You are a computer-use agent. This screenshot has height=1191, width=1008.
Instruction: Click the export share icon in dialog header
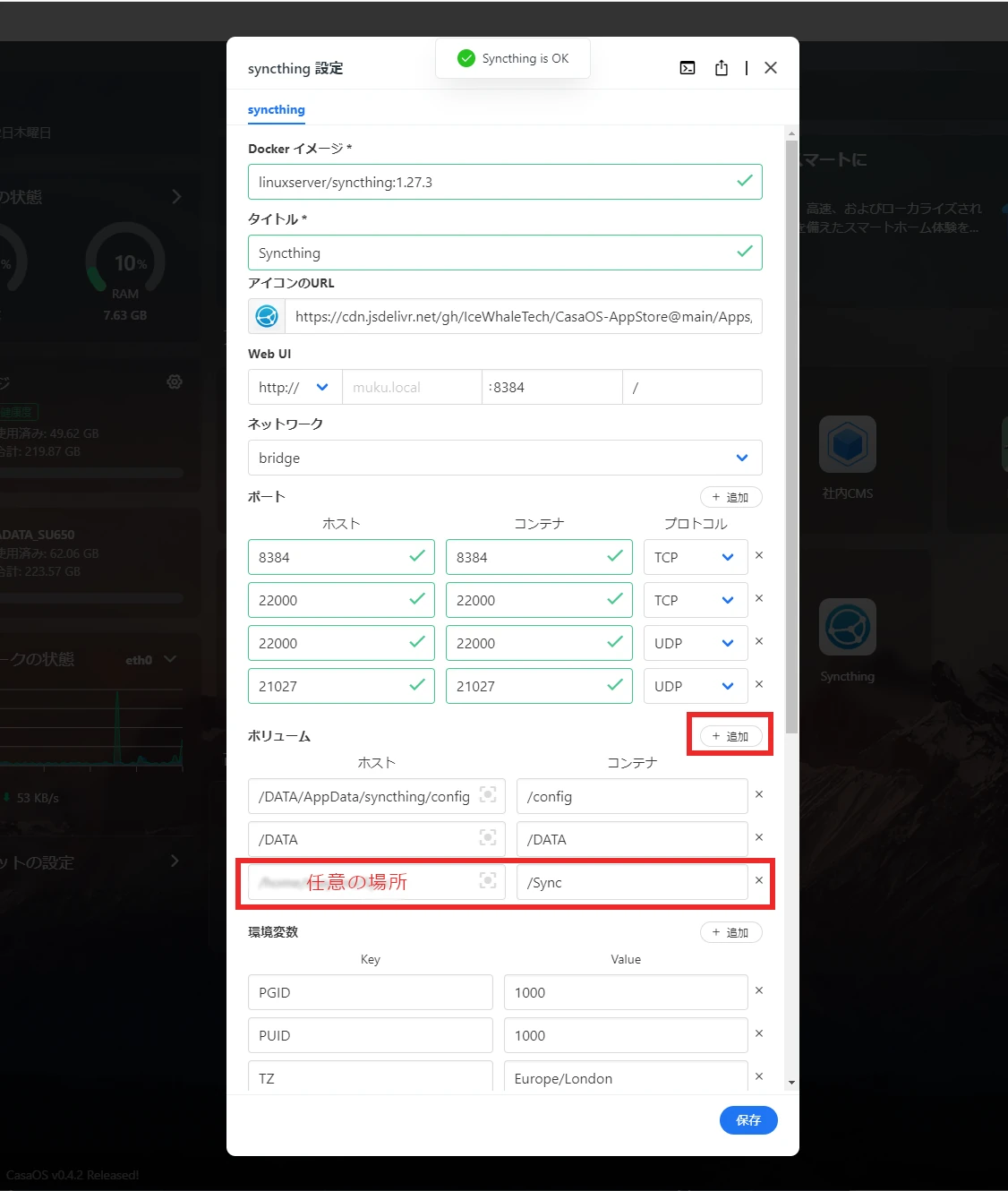722,68
